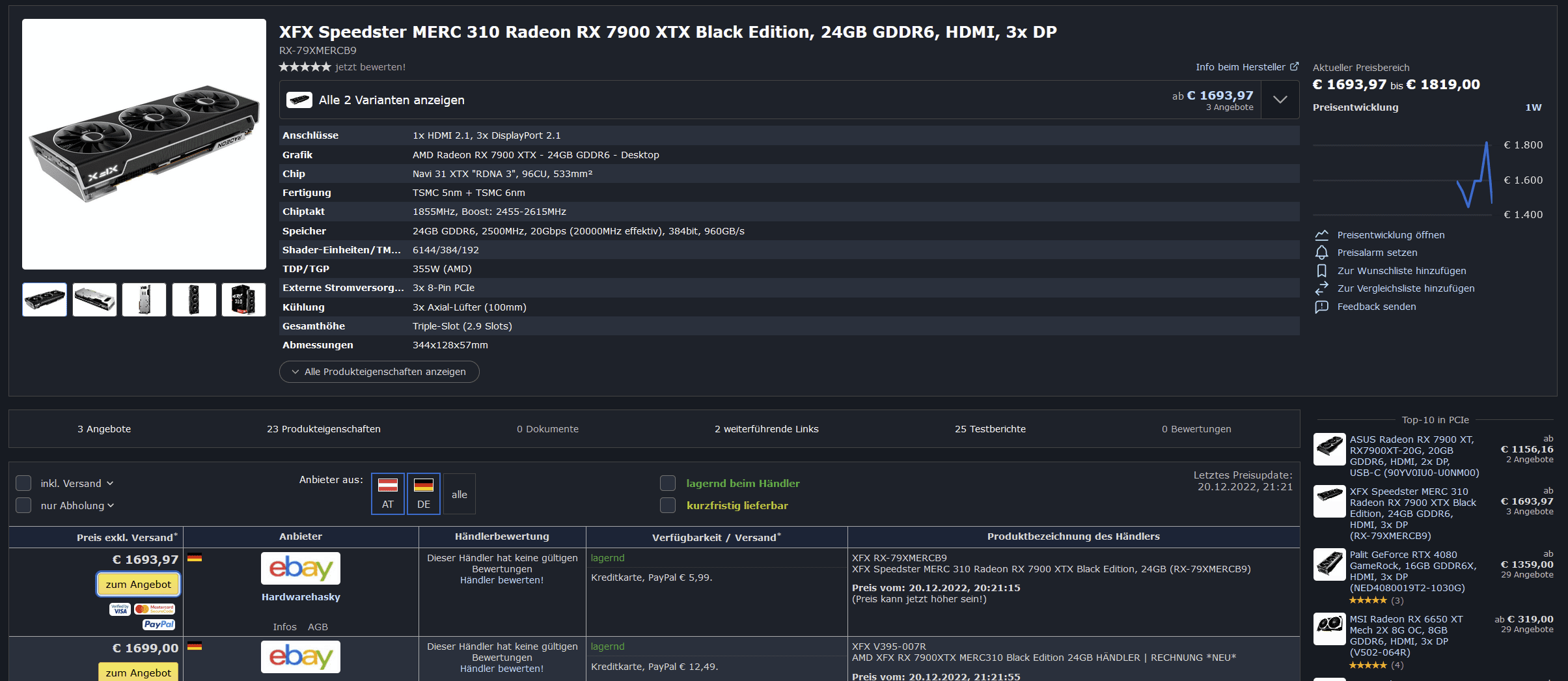Open the 1W price history range selector
Image resolution: width=1568 pixels, height=681 pixels.
(x=1533, y=107)
